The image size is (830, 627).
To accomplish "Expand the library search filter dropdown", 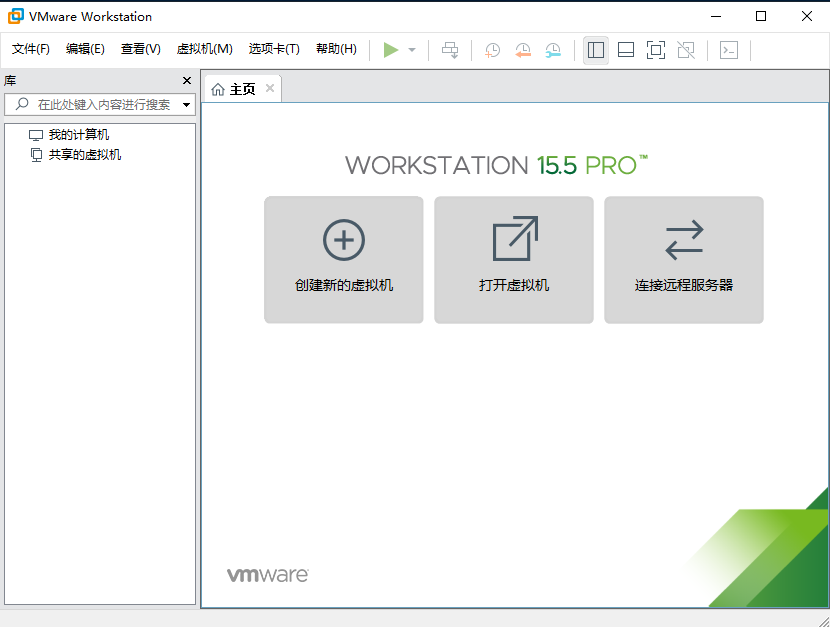I will coord(186,105).
